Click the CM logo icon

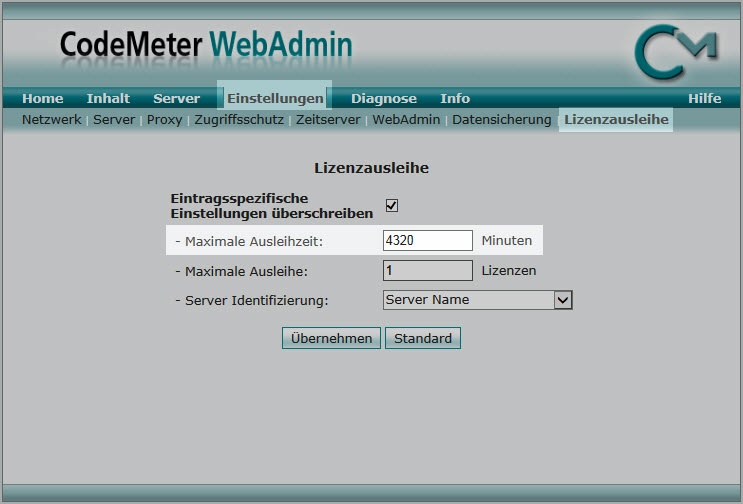tap(676, 51)
